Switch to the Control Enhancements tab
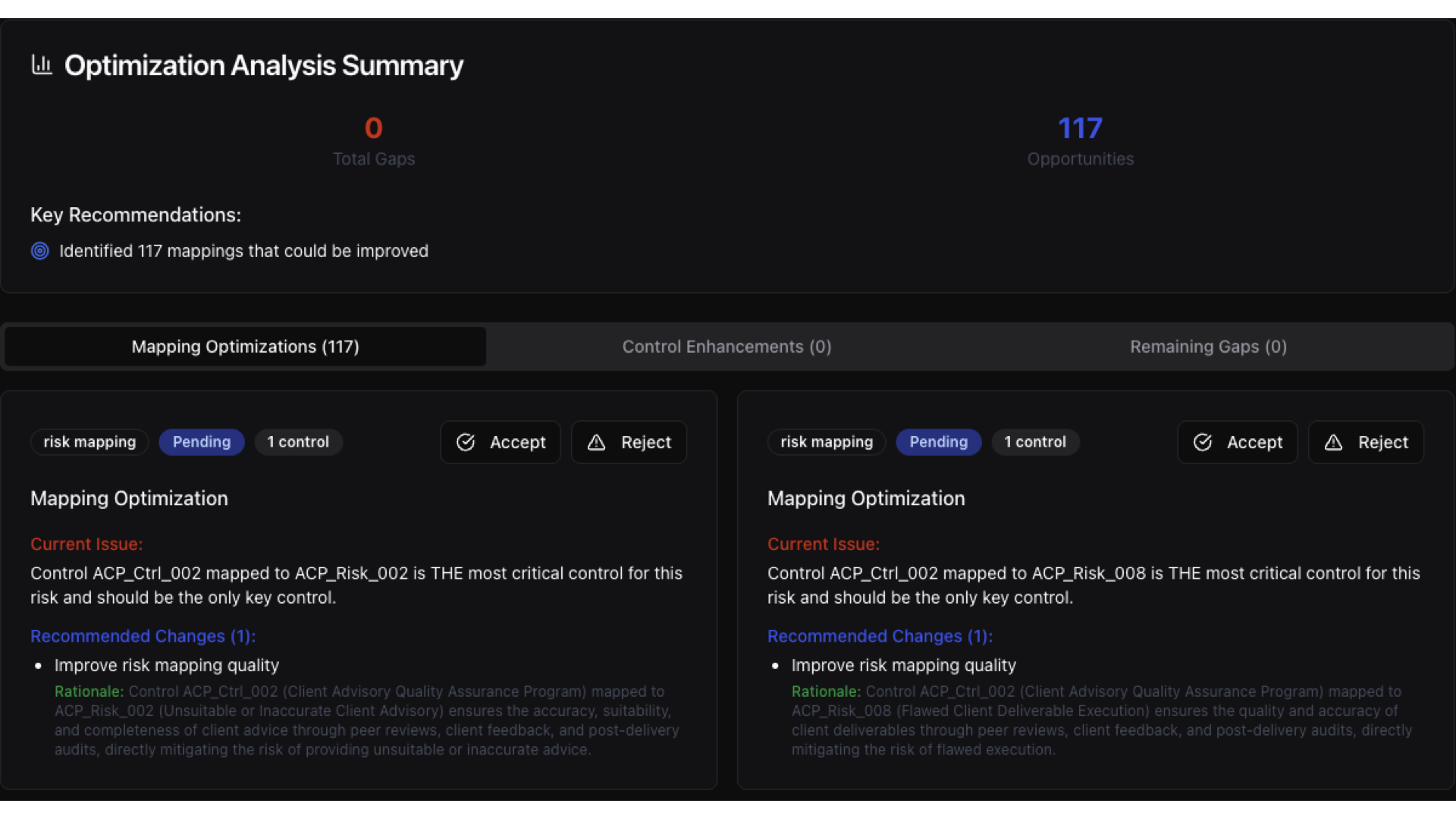The image size is (1456, 819). click(x=726, y=347)
